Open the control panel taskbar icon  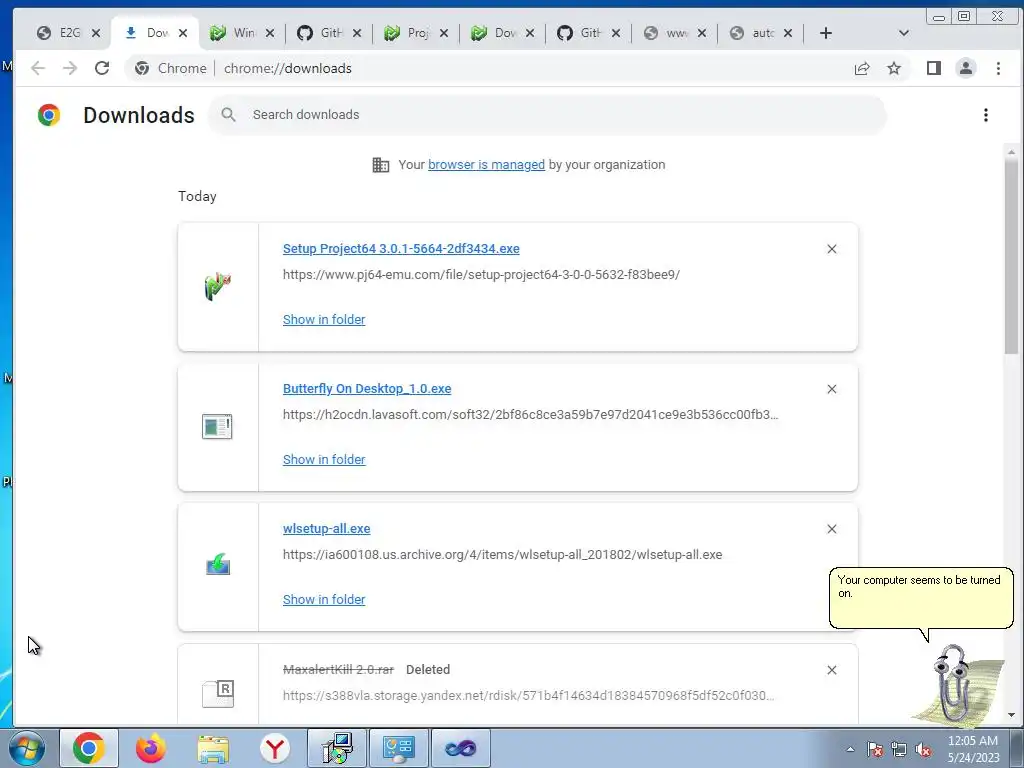pos(398,748)
